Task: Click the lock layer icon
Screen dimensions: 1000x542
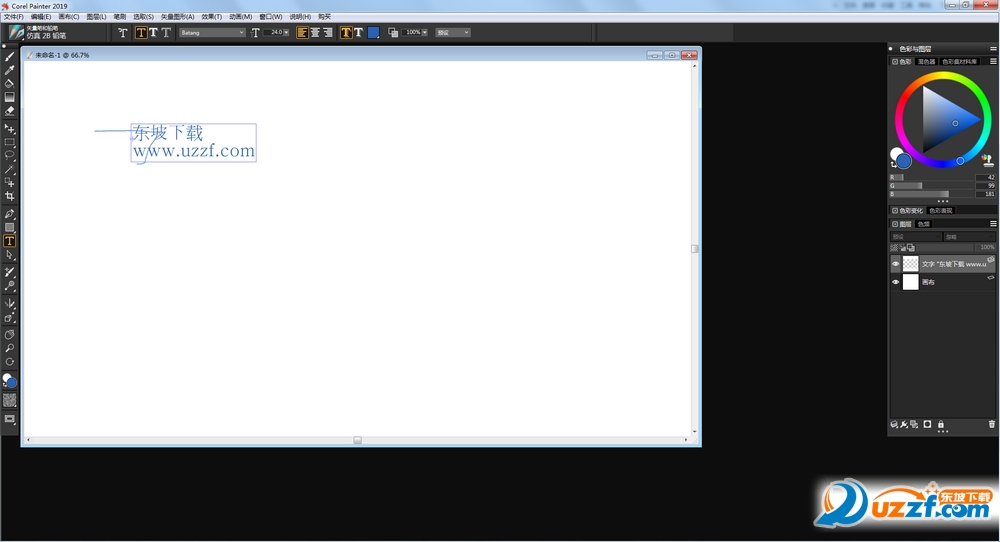Action: [x=941, y=424]
